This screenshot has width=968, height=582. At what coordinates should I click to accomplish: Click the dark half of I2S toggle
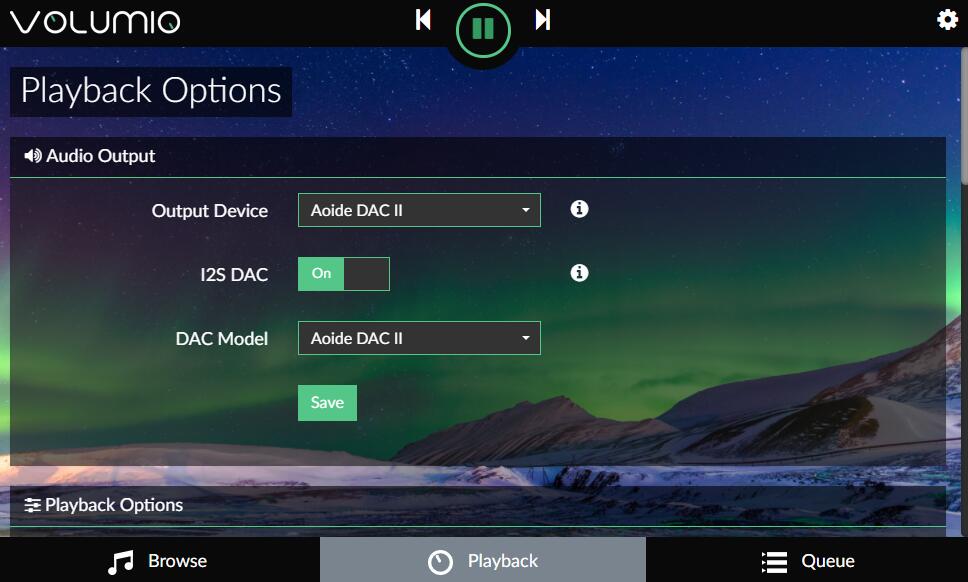coord(367,274)
